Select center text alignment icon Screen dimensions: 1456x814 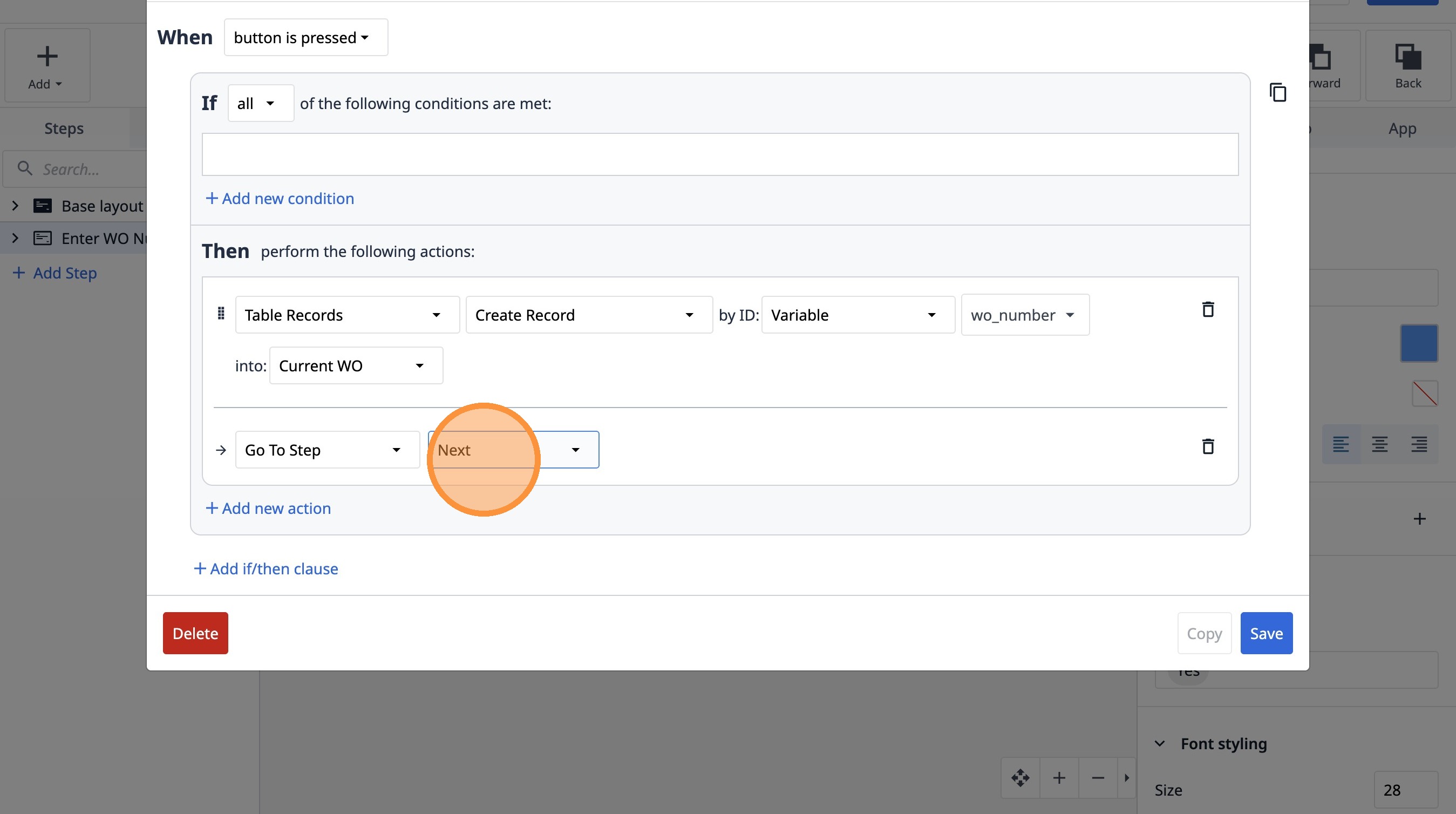[x=1380, y=444]
